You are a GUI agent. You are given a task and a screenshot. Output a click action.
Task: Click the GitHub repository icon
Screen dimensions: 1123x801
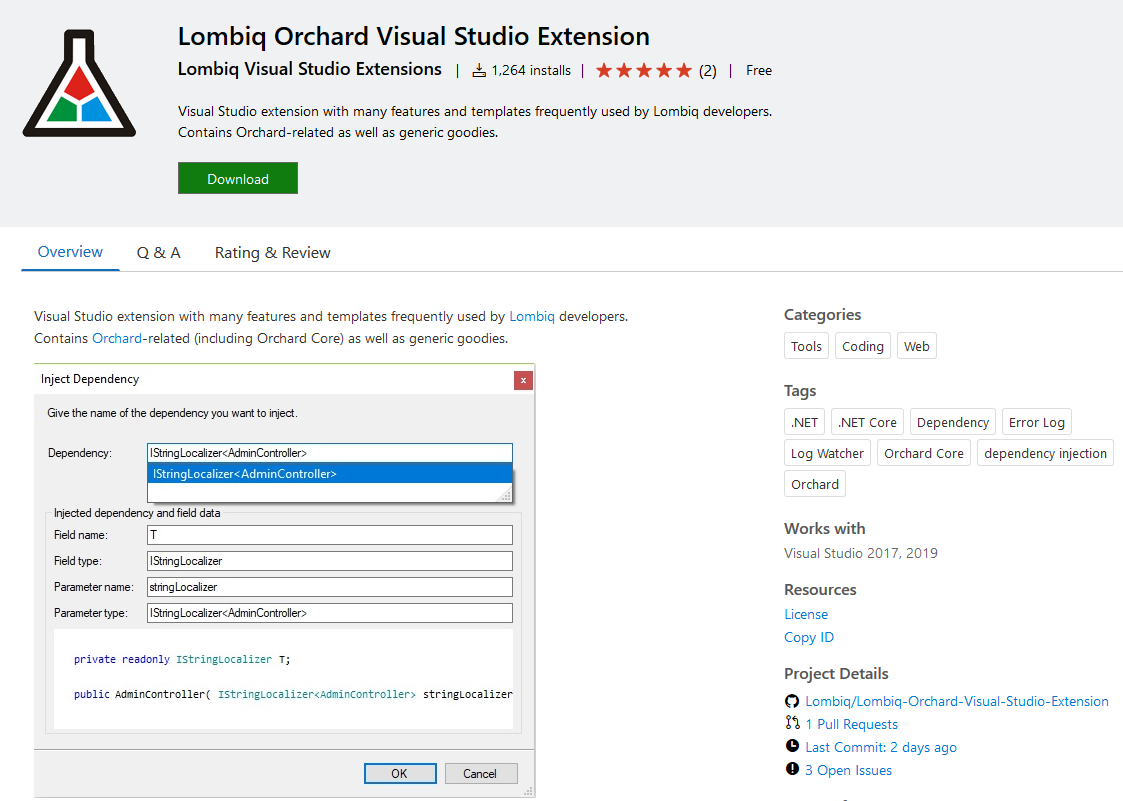pyautogui.click(x=792, y=701)
